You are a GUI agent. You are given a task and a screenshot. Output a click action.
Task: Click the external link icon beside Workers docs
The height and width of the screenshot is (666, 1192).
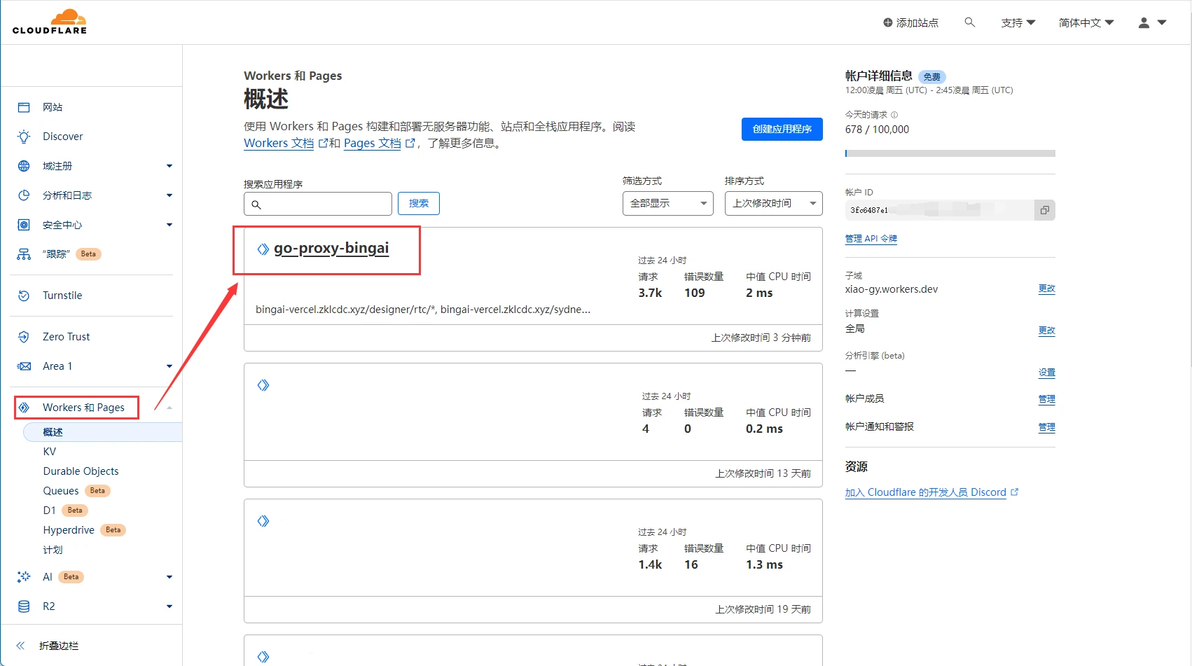323,143
